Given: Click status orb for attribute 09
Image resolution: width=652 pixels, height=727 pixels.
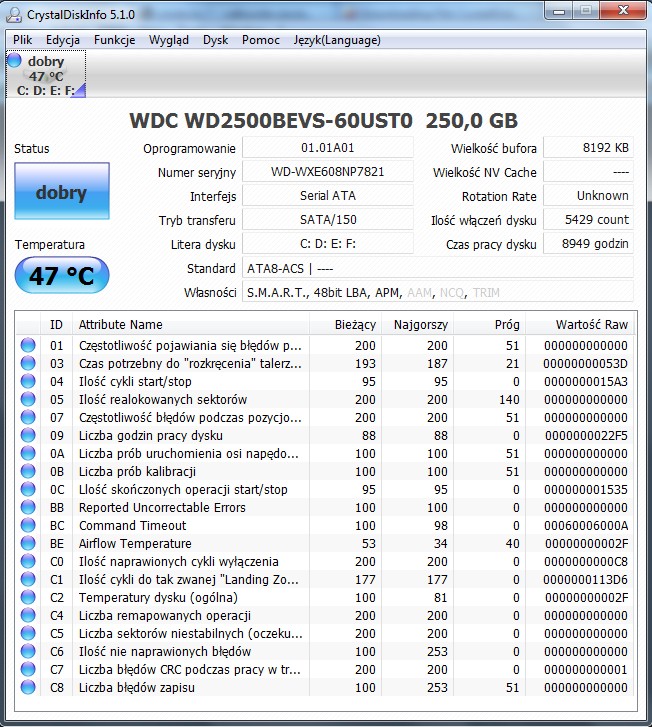Looking at the screenshot, I should (x=28, y=435).
